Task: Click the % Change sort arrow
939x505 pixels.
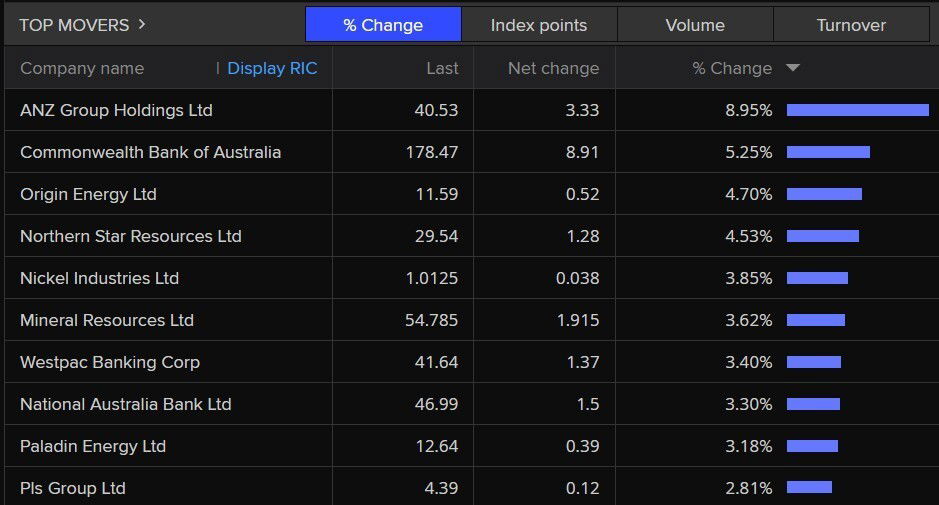Action: tap(793, 68)
